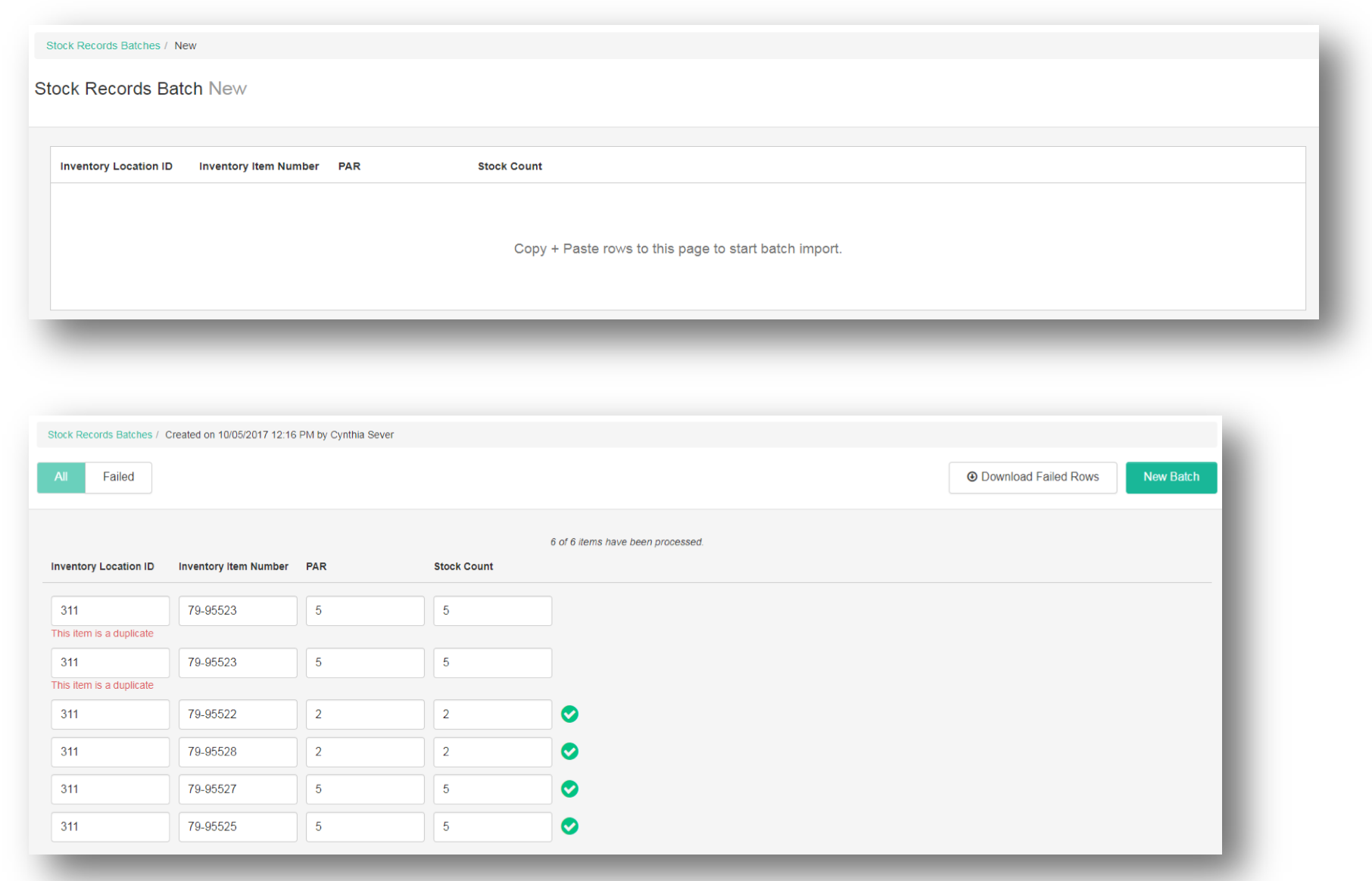Click the checkmark icon for item 79-95525

pyautogui.click(x=569, y=827)
